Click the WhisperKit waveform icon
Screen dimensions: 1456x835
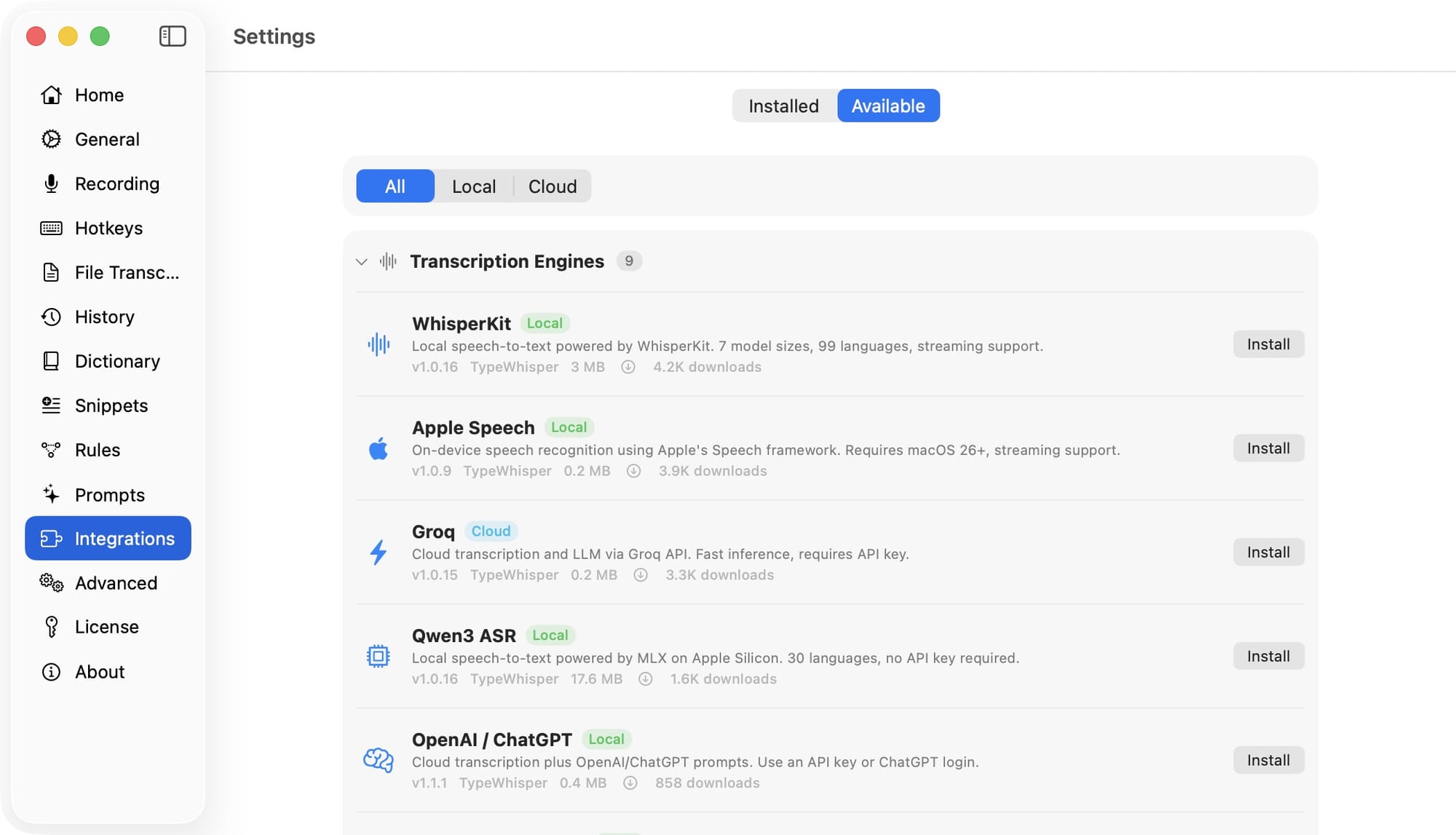[379, 344]
